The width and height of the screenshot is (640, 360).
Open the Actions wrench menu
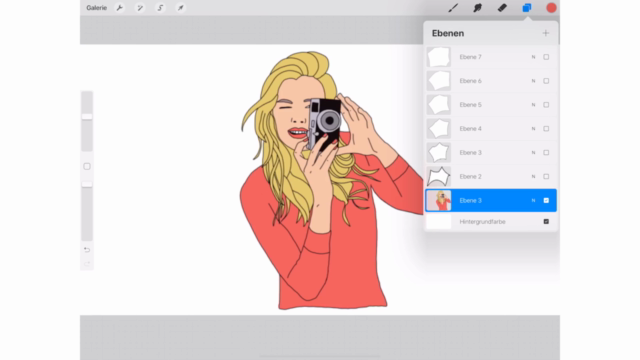[120, 8]
